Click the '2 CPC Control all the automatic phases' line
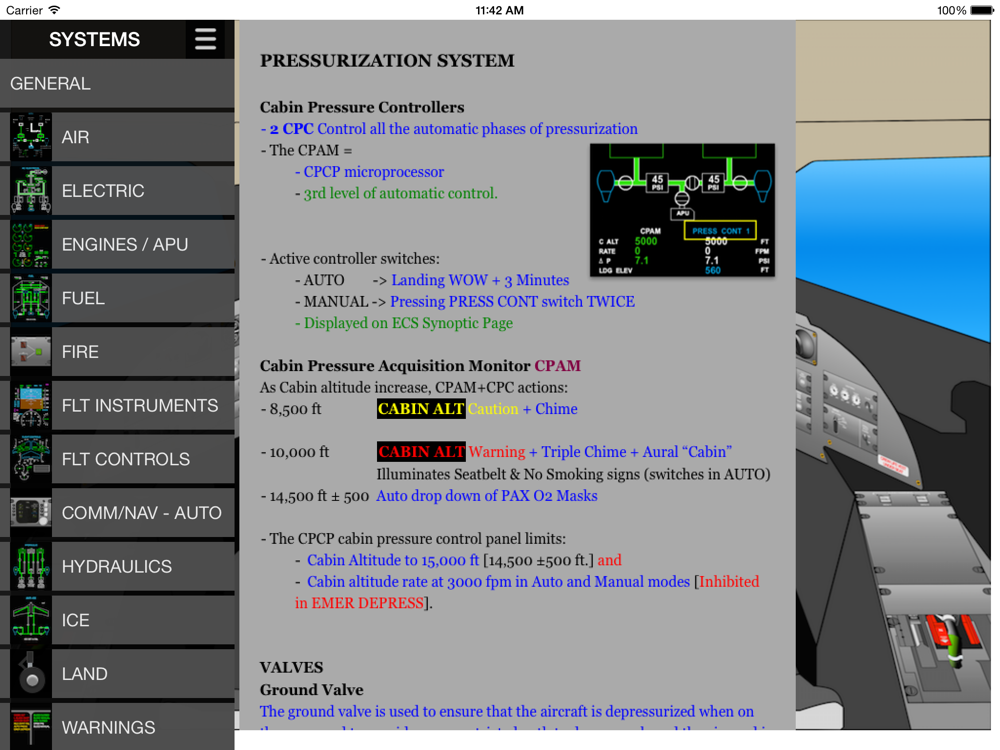1000x750 pixels. tap(449, 129)
